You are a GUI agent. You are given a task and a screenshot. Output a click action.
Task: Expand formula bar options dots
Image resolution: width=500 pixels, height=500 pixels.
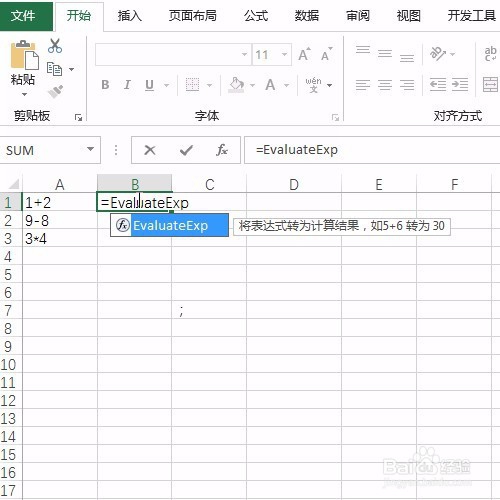pyautogui.click(x=116, y=150)
